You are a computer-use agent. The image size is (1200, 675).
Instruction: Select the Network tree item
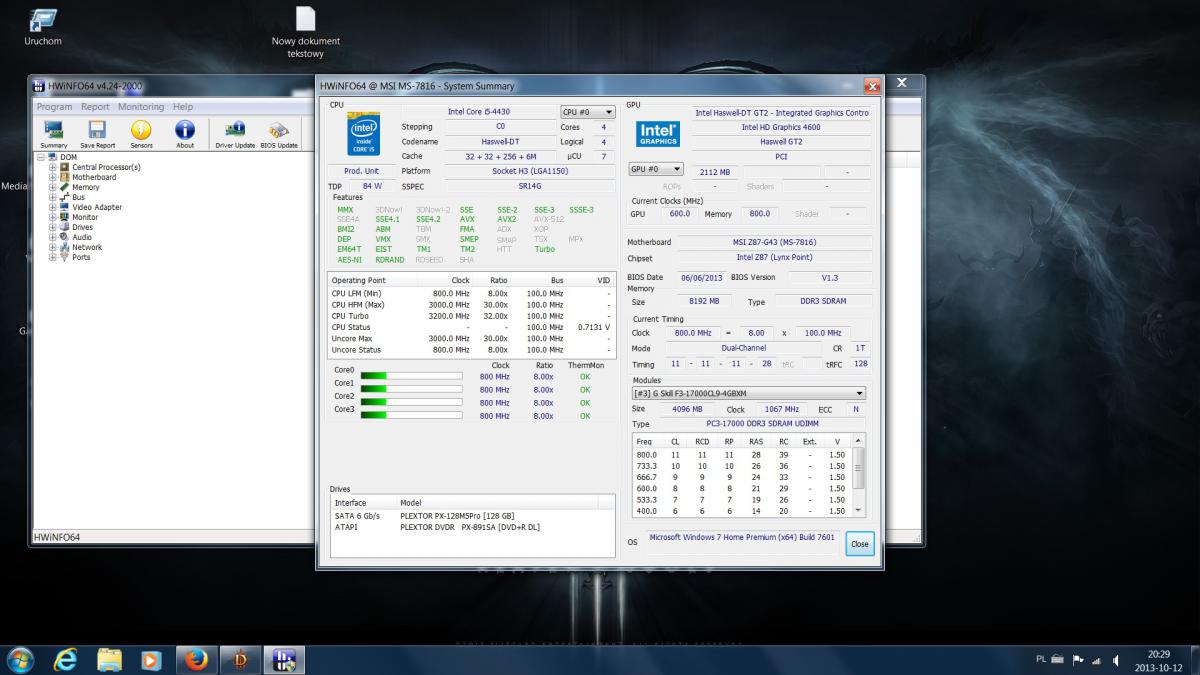coord(87,247)
